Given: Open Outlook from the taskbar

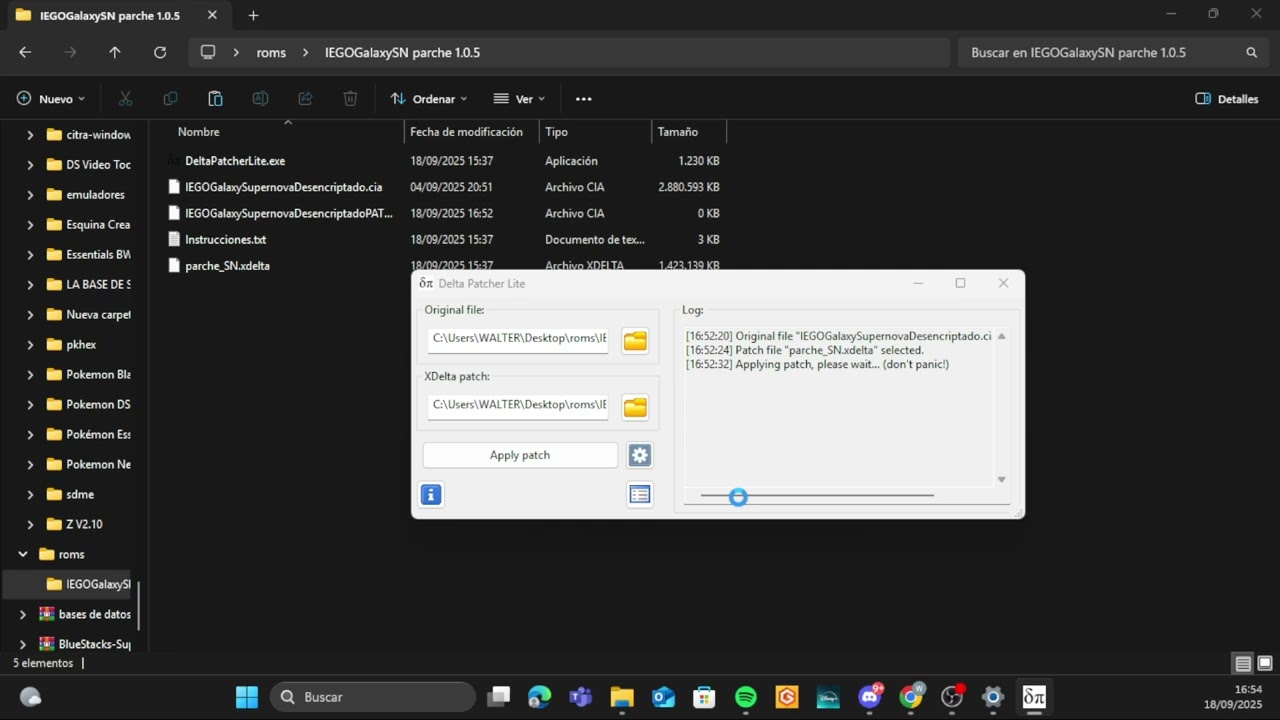Looking at the screenshot, I should [663, 697].
